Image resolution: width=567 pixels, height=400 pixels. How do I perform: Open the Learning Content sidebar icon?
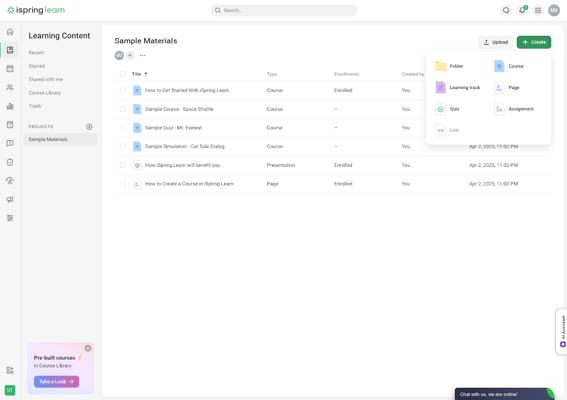[x=10, y=50]
